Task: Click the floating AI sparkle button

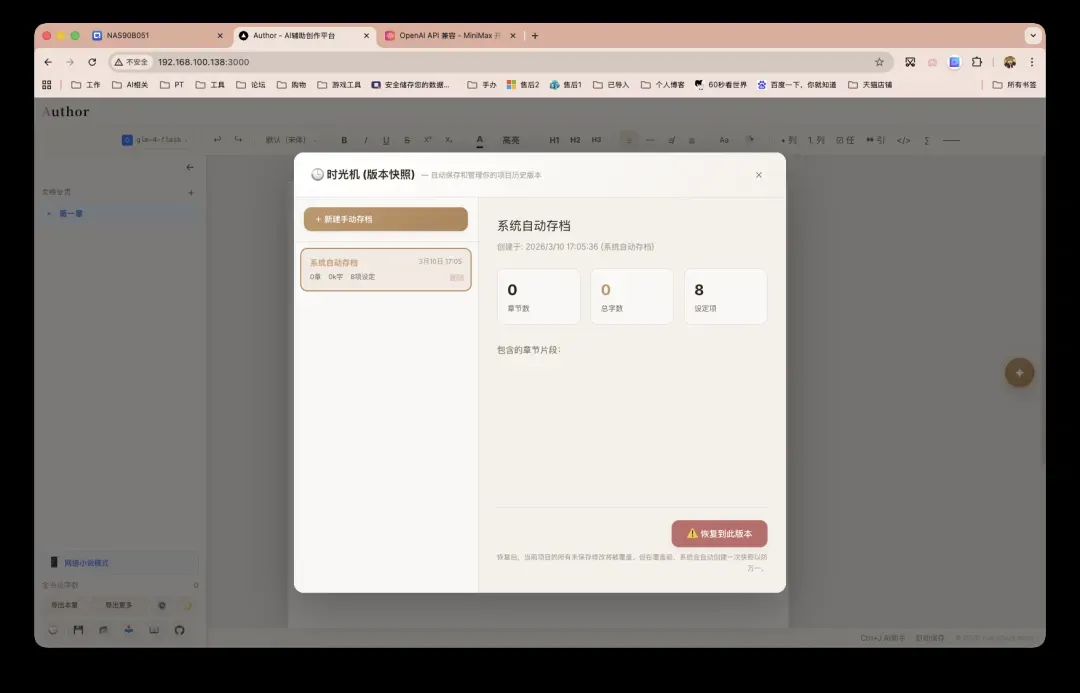Action: pos(1019,373)
